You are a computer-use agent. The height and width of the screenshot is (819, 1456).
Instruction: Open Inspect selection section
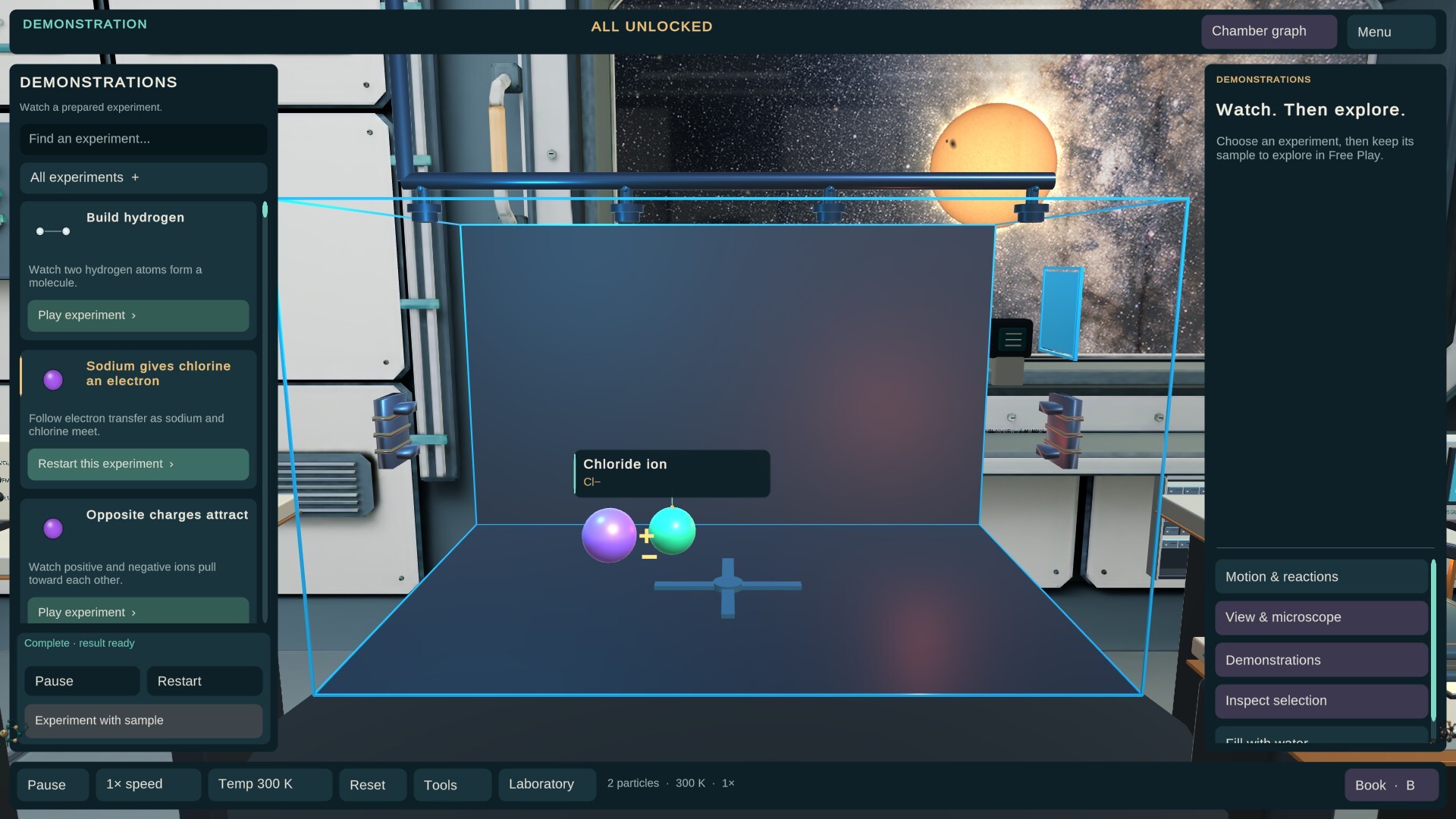click(1321, 701)
